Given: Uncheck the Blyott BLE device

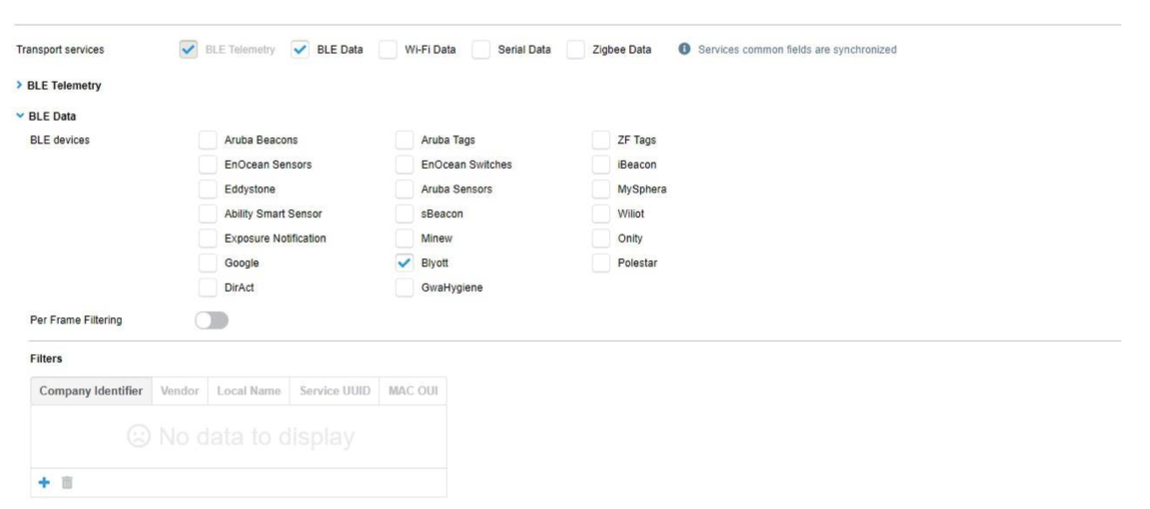Looking at the screenshot, I should pyautogui.click(x=405, y=263).
